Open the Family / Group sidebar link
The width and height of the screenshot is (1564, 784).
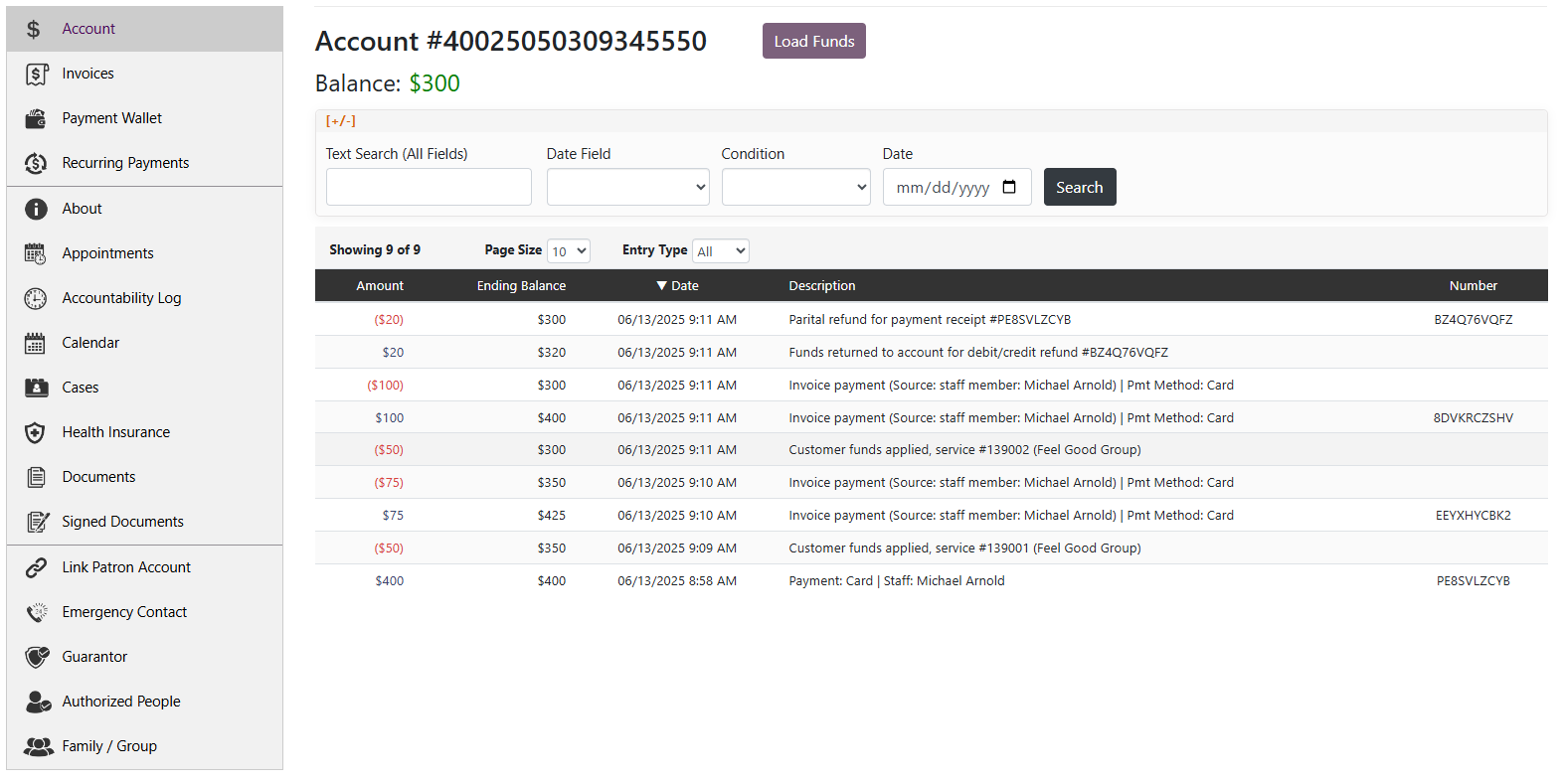point(144,746)
